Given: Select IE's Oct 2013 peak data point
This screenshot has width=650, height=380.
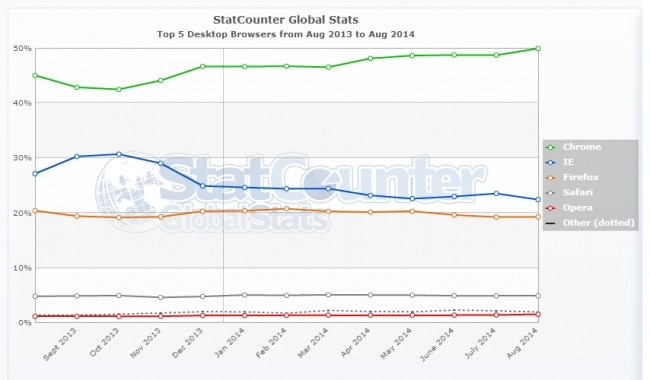Looking at the screenshot, I should [x=119, y=154].
